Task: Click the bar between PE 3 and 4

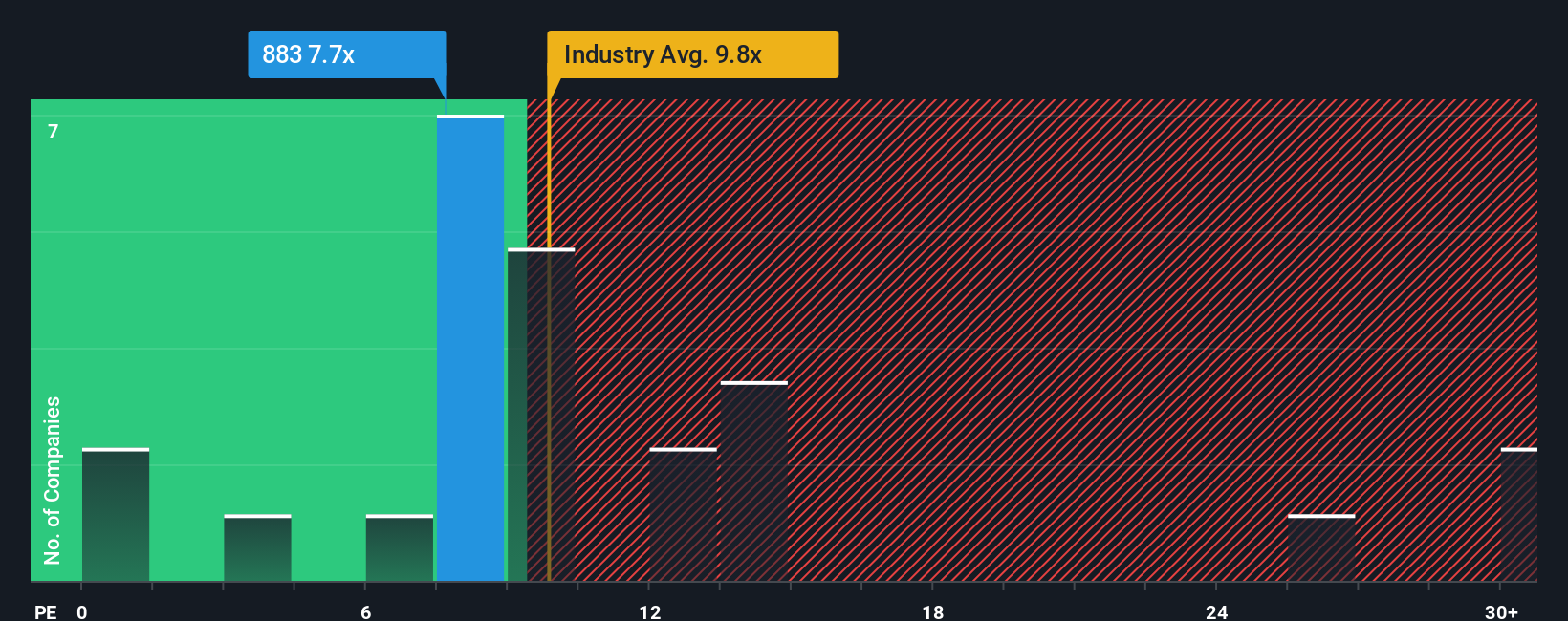Action: [x=257, y=548]
